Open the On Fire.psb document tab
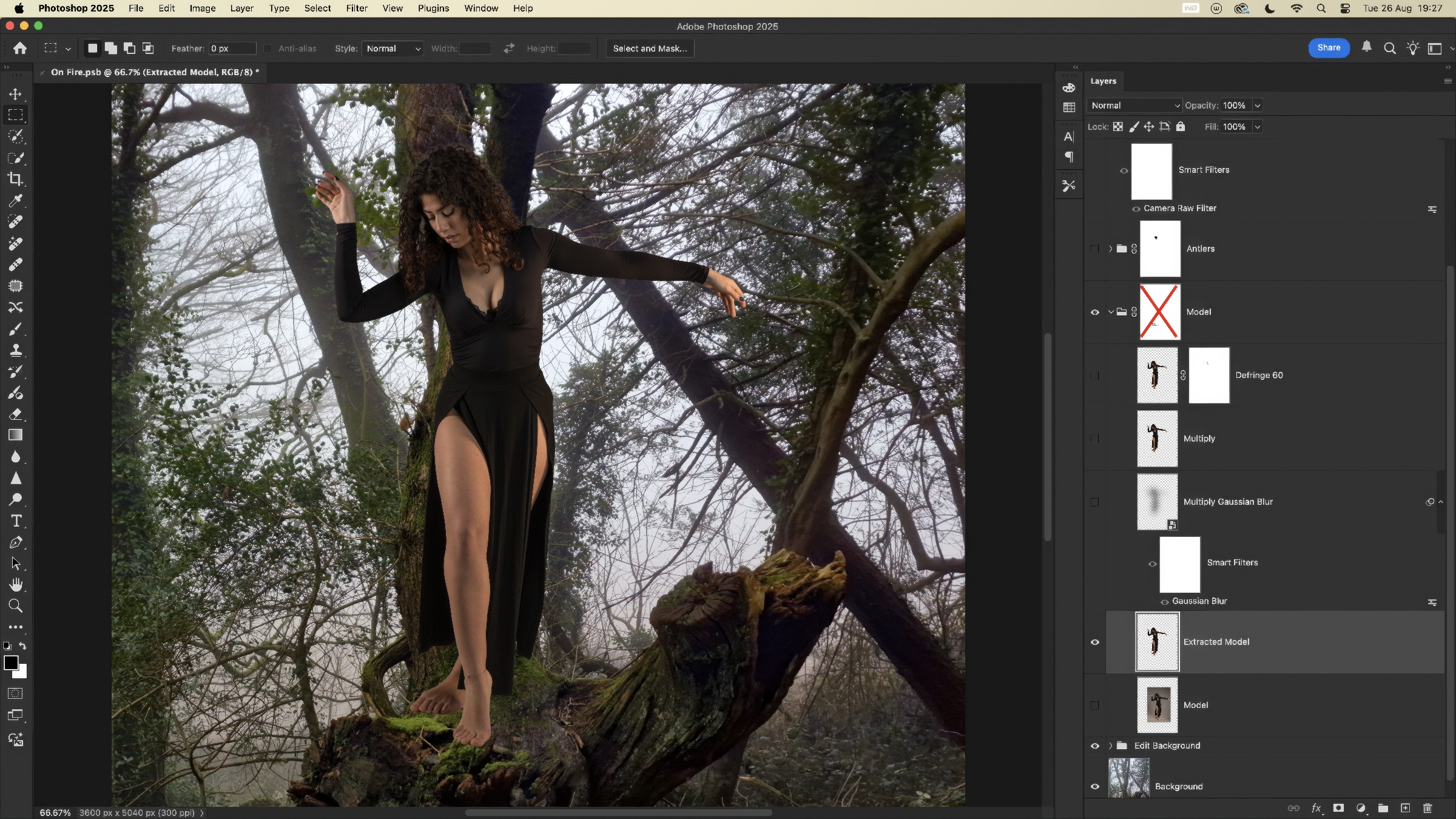 [155, 72]
